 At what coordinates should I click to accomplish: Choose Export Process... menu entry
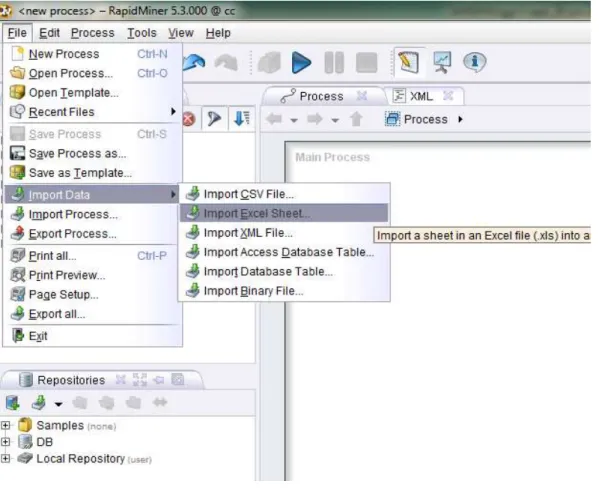92,233
